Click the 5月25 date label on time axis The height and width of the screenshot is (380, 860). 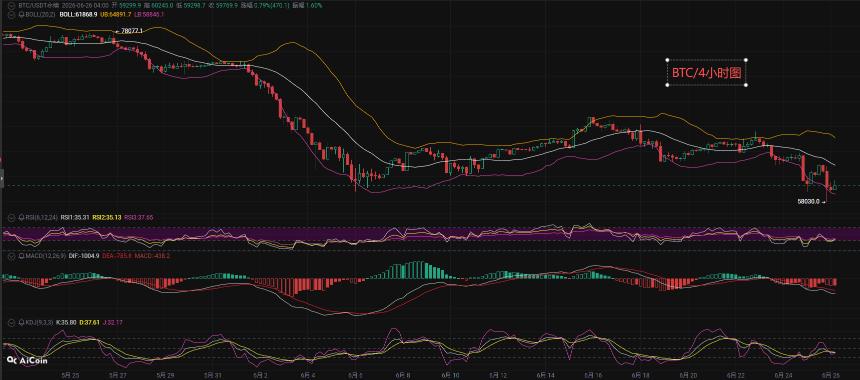pos(71,375)
